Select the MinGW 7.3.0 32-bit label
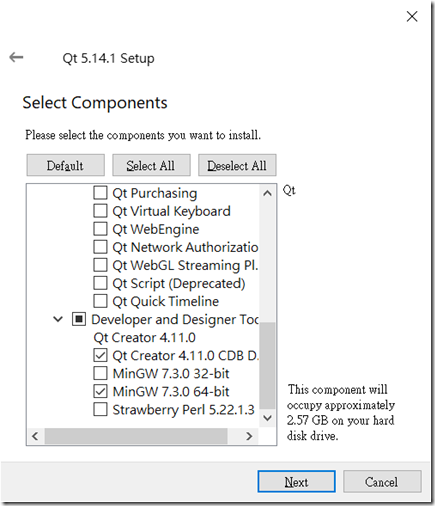 tap(171, 374)
